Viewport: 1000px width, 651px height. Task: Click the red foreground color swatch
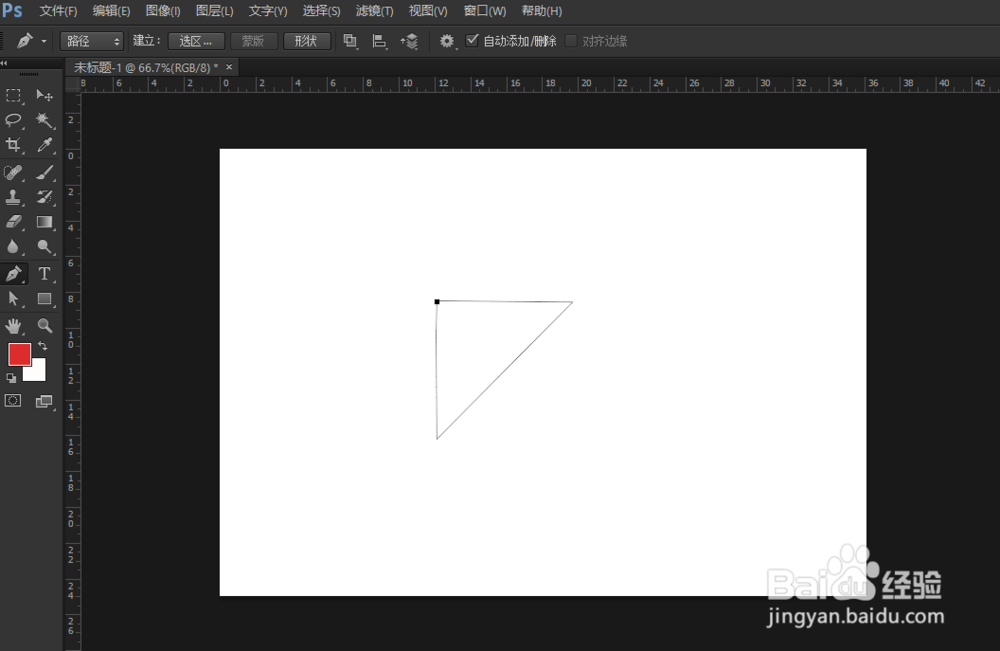(19, 355)
